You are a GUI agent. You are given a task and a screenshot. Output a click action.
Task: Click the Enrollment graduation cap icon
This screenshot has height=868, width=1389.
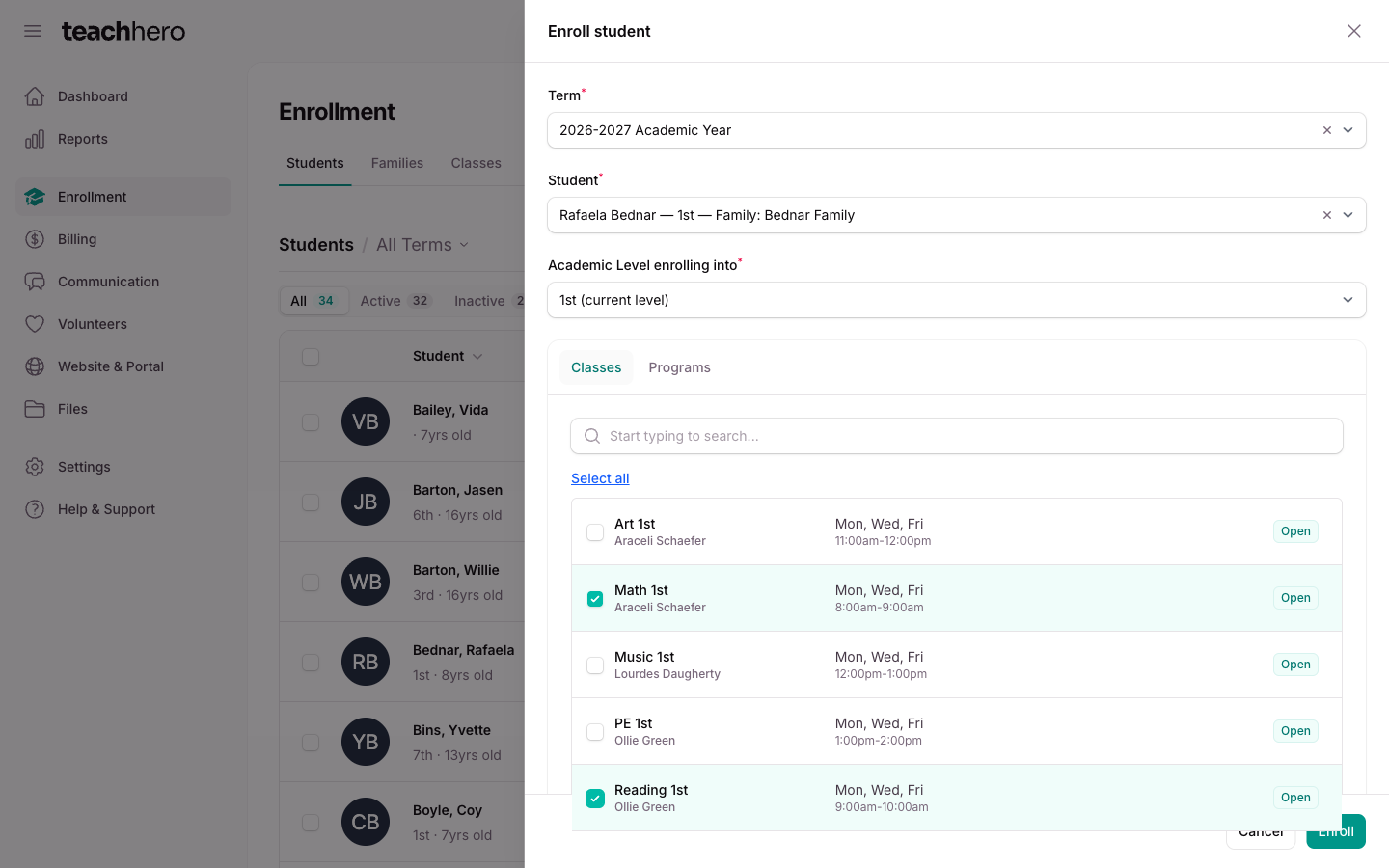tap(35, 197)
